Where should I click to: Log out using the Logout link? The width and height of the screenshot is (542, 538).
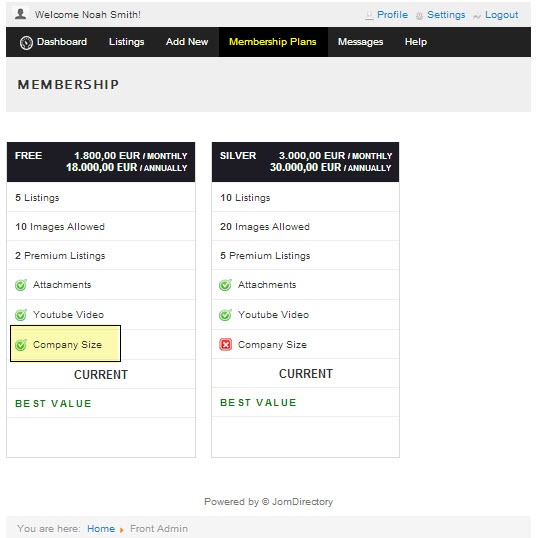[x=502, y=15]
